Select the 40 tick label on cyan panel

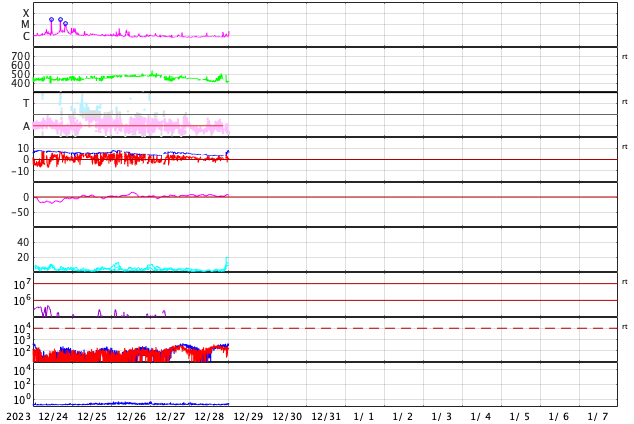point(23,243)
